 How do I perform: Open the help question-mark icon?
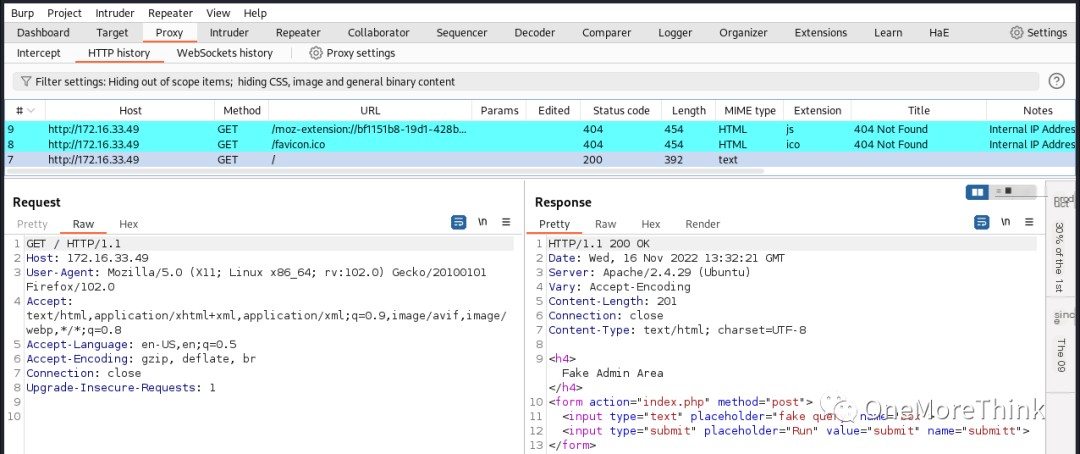click(1056, 81)
